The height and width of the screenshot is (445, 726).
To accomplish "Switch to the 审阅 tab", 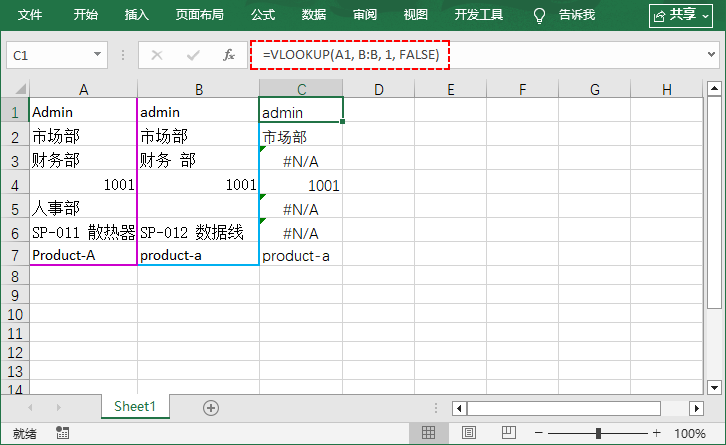I will tap(365, 15).
